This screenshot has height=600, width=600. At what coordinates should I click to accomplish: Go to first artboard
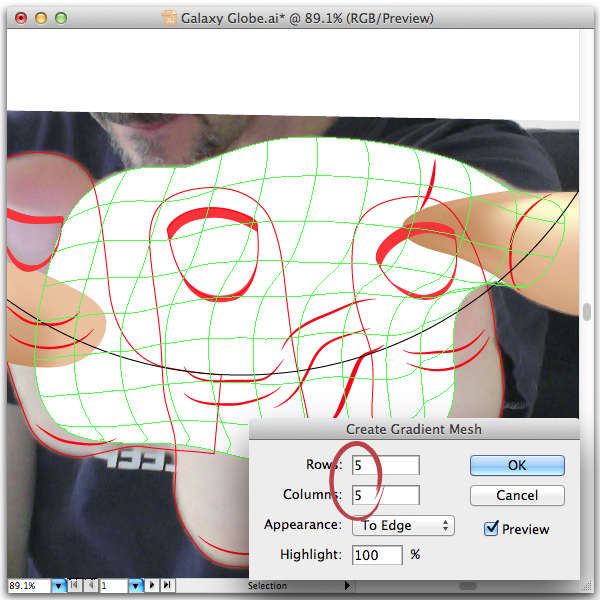(x=75, y=585)
